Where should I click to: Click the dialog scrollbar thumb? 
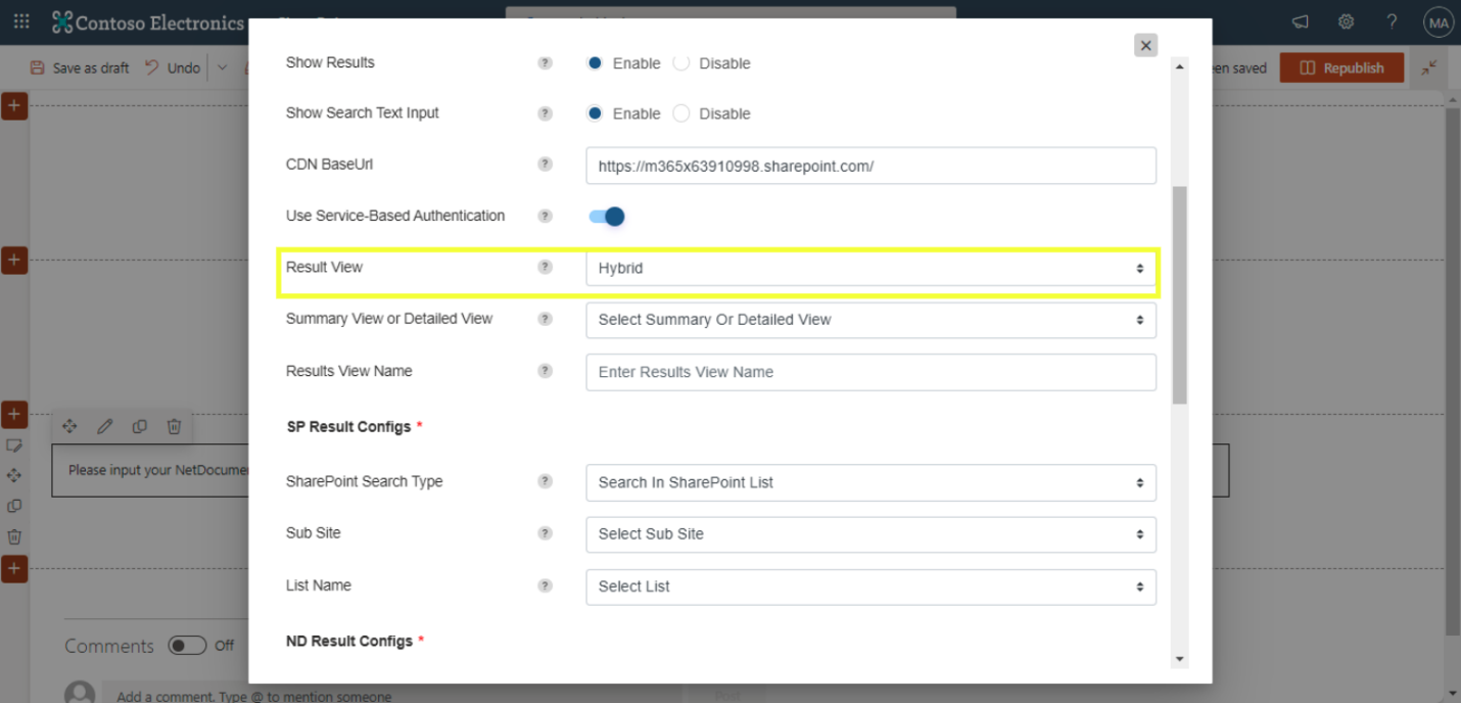pos(1180,295)
